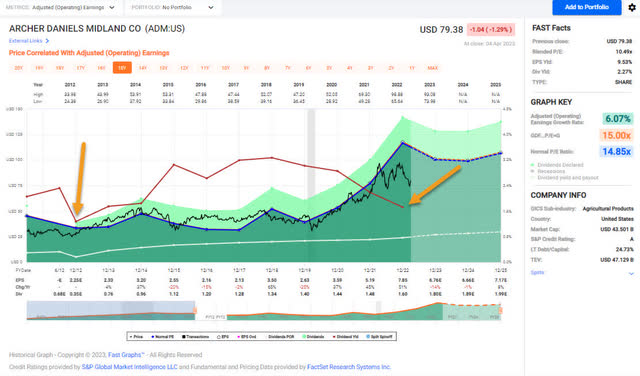This screenshot has width=640, height=376.
Task: Click the 15.00x GDF P/E value box
Action: click(x=616, y=135)
